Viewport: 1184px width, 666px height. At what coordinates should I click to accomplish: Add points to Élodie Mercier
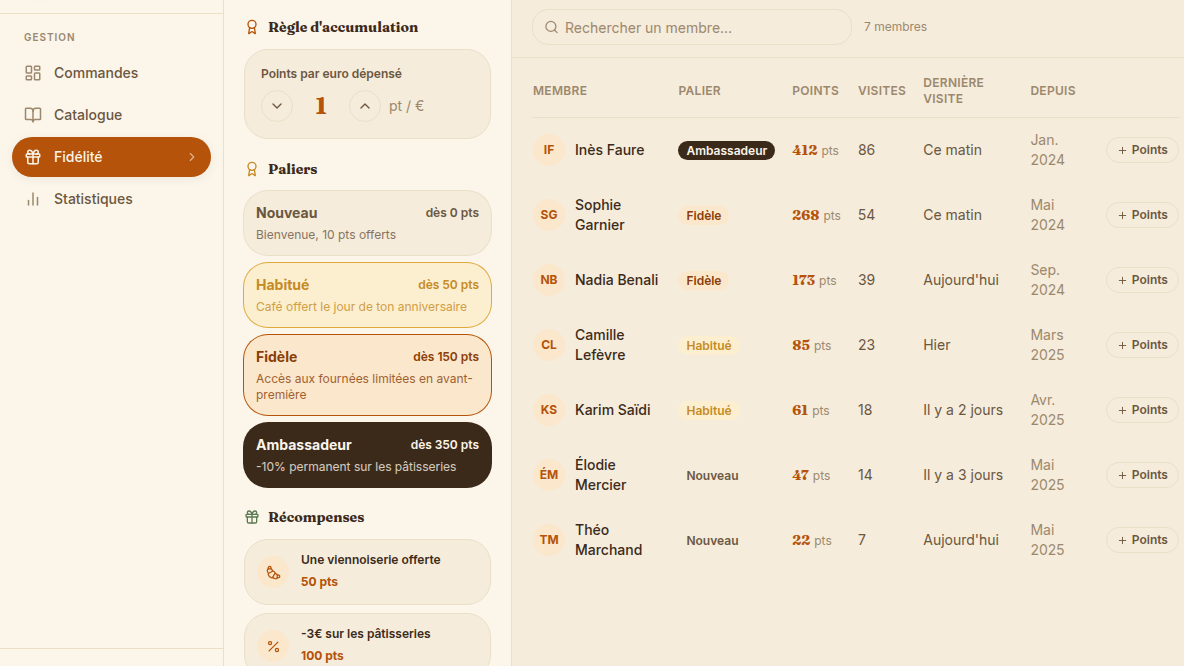(x=1142, y=475)
